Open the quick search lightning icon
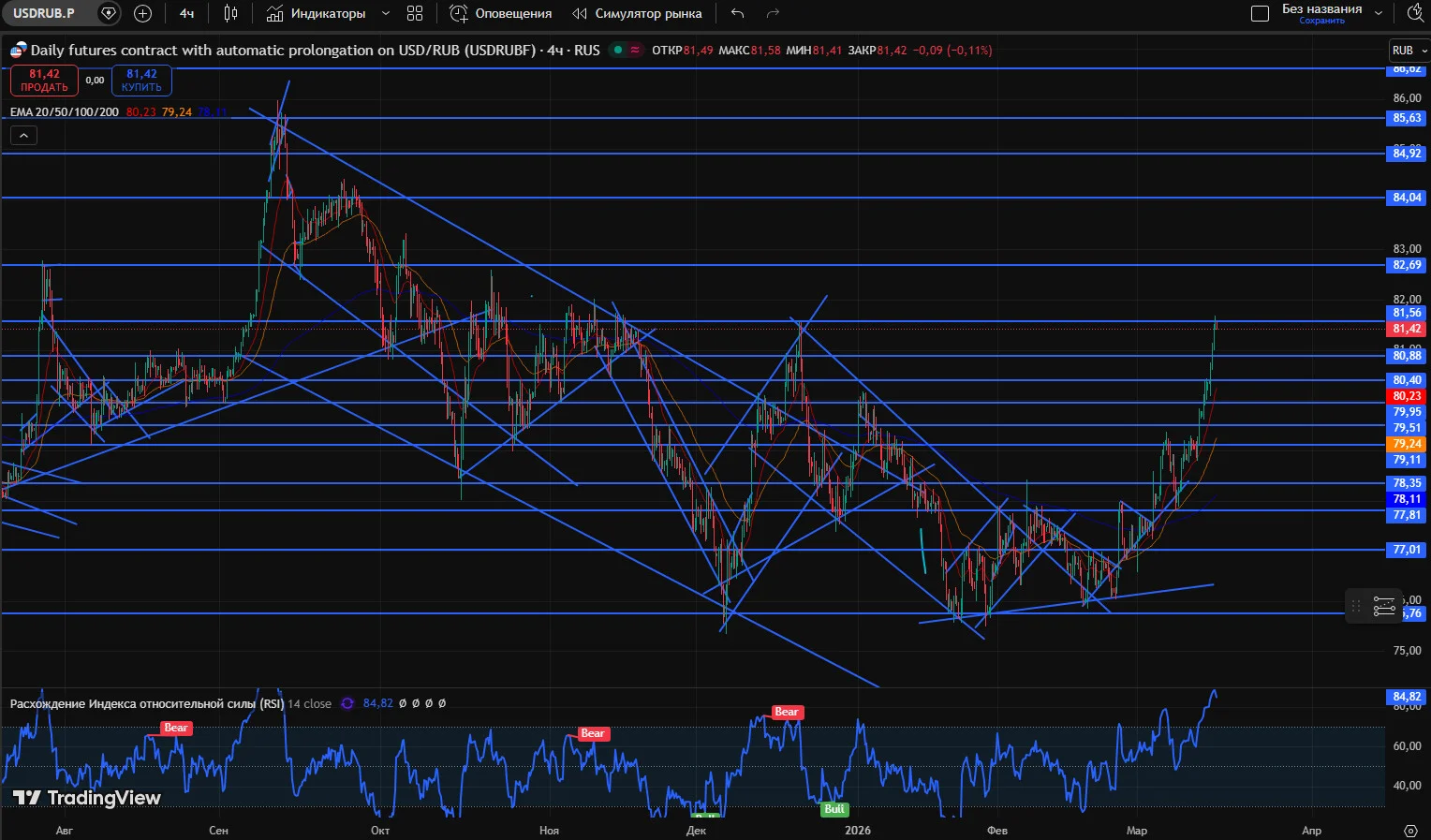The height and width of the screenshot is (840, 1431). click(1415, 13)
